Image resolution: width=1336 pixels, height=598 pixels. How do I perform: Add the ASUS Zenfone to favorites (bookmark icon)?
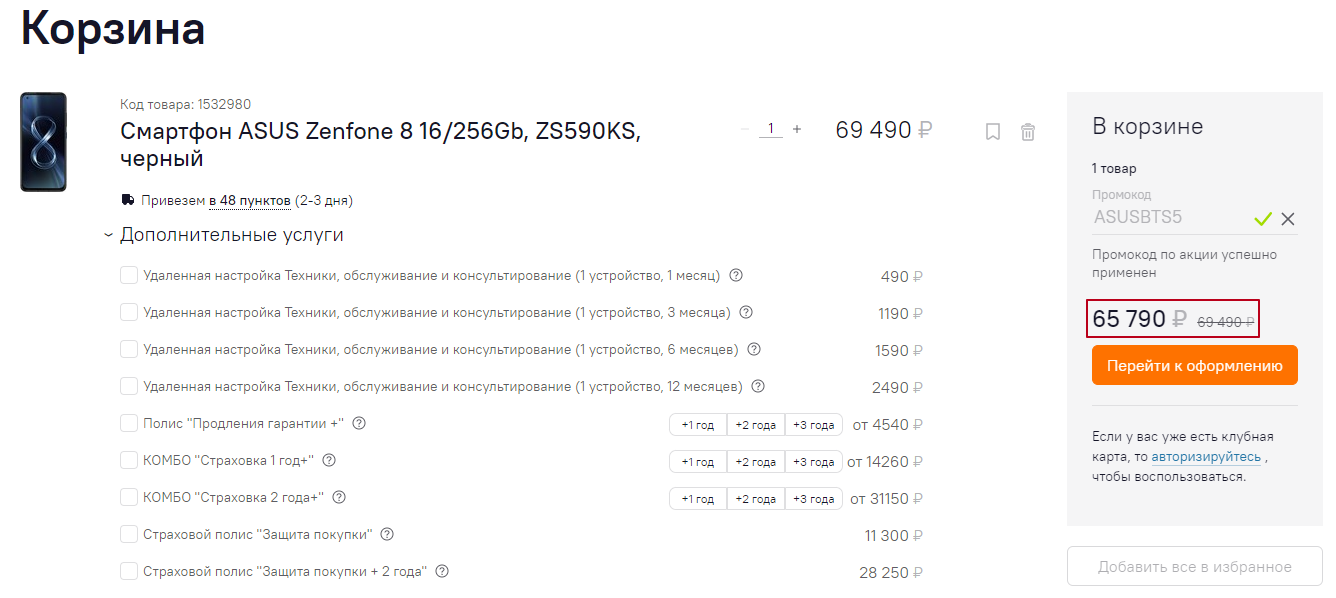pyautogui.click(x=992, y=131)
